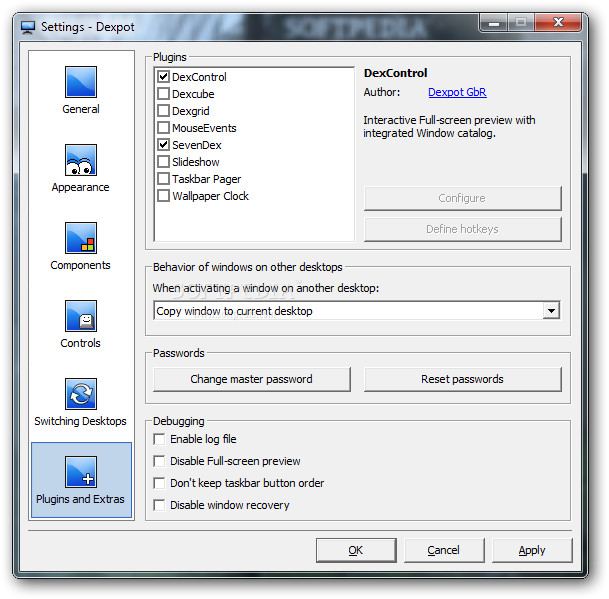Open the Components settings icon
Viewport: 609px width, 599px height.
point(81,238)
